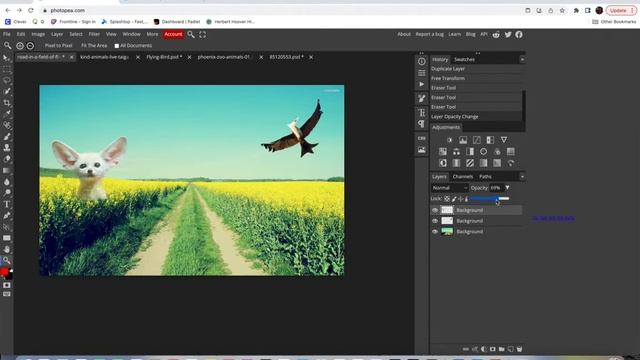Open the Paragraph panel icon

421,124
